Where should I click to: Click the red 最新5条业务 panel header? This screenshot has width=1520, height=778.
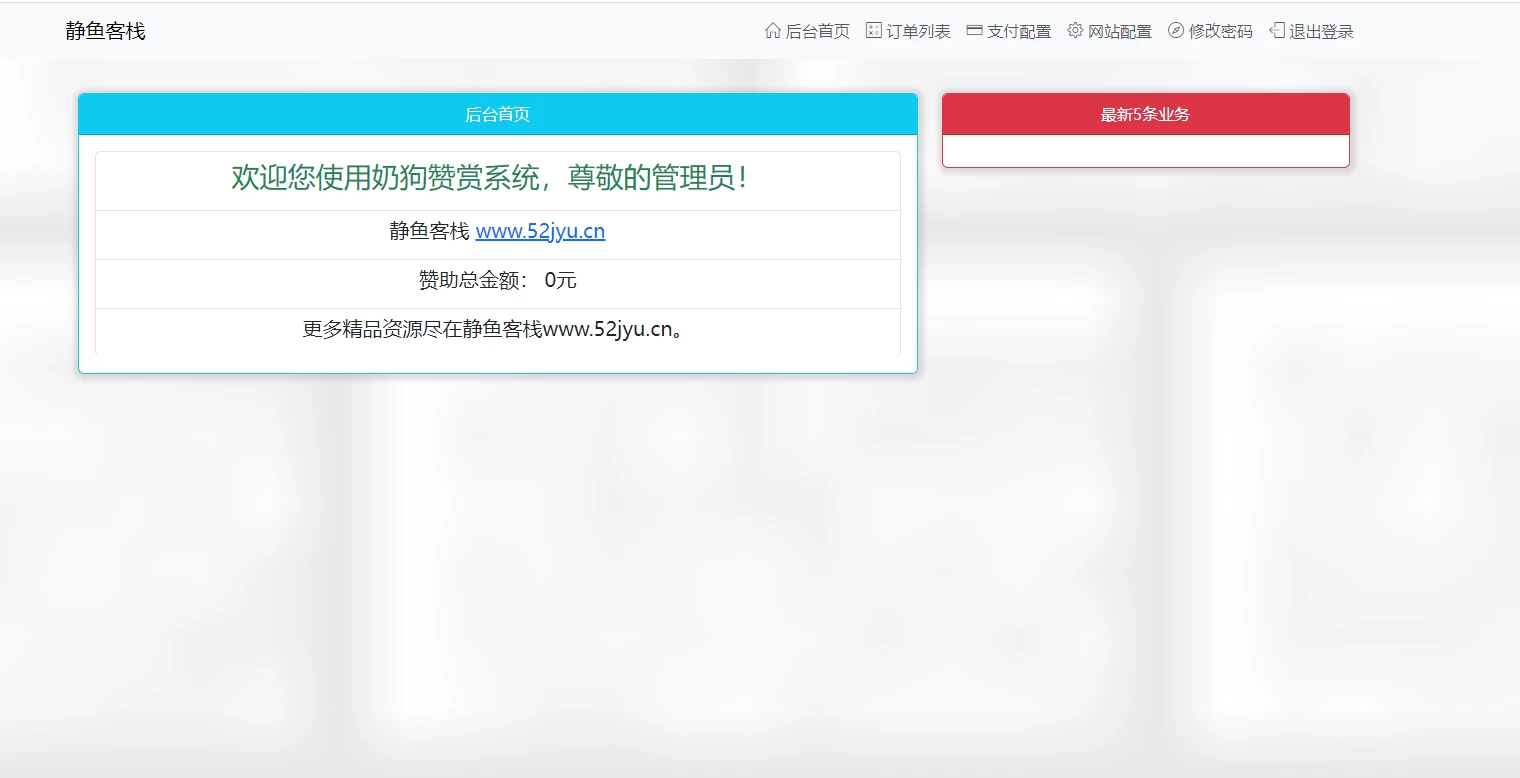point(1145,114)
